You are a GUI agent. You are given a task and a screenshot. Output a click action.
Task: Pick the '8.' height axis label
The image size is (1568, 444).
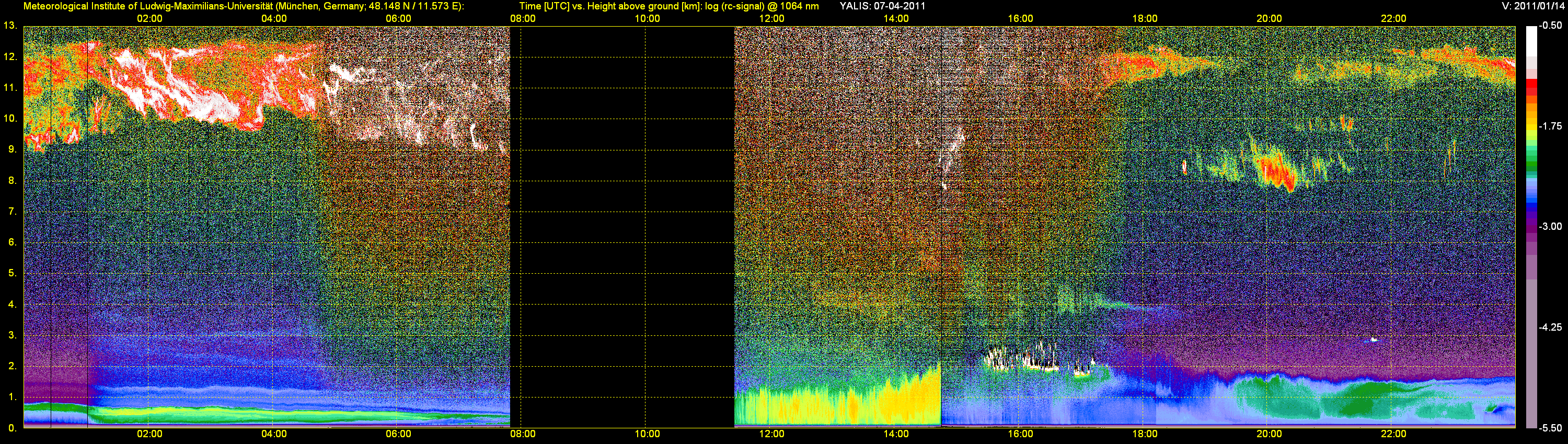click(12, 181)
